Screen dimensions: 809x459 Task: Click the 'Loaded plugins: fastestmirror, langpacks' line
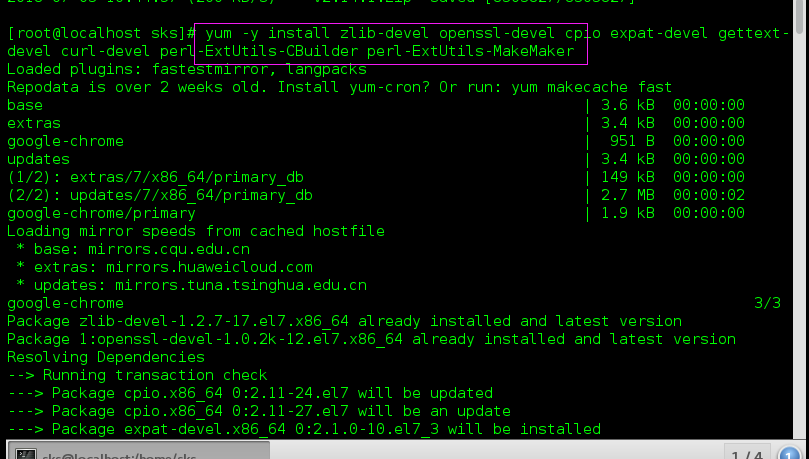(187, 69)
